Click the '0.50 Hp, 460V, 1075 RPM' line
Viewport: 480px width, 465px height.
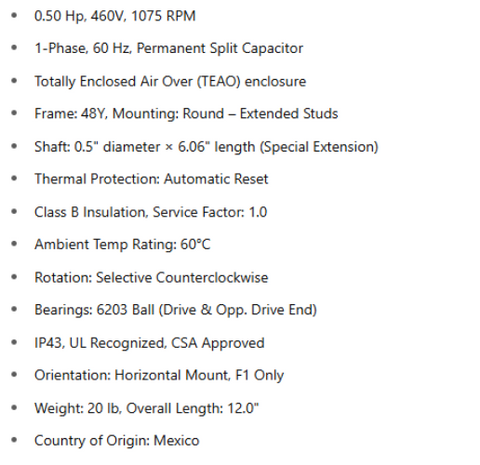pyautogui.click(x=115, y=16)
